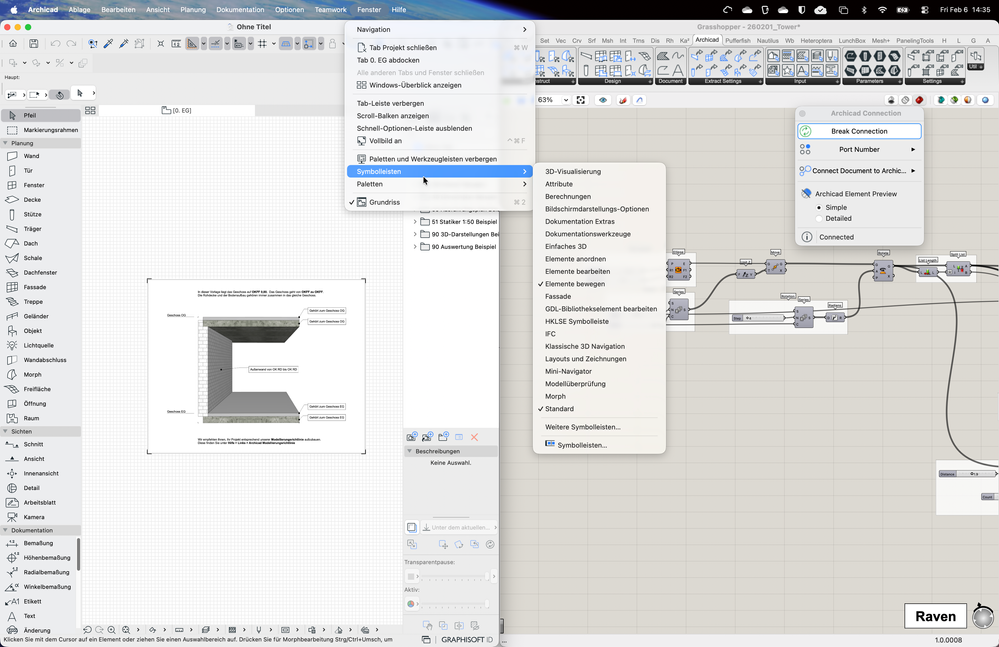The height and width of the screenshot is (647, 999).
Task: Click Weitere Symbolleisten... entry
Action: point(599,427)
